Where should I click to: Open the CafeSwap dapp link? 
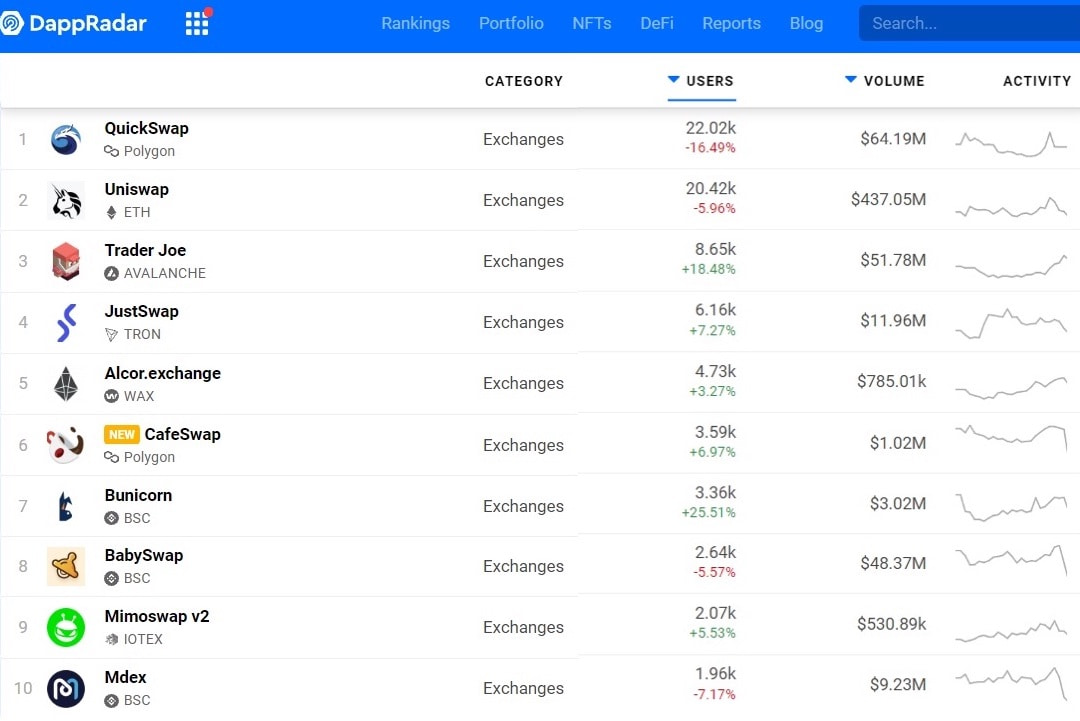click(182, 435)
